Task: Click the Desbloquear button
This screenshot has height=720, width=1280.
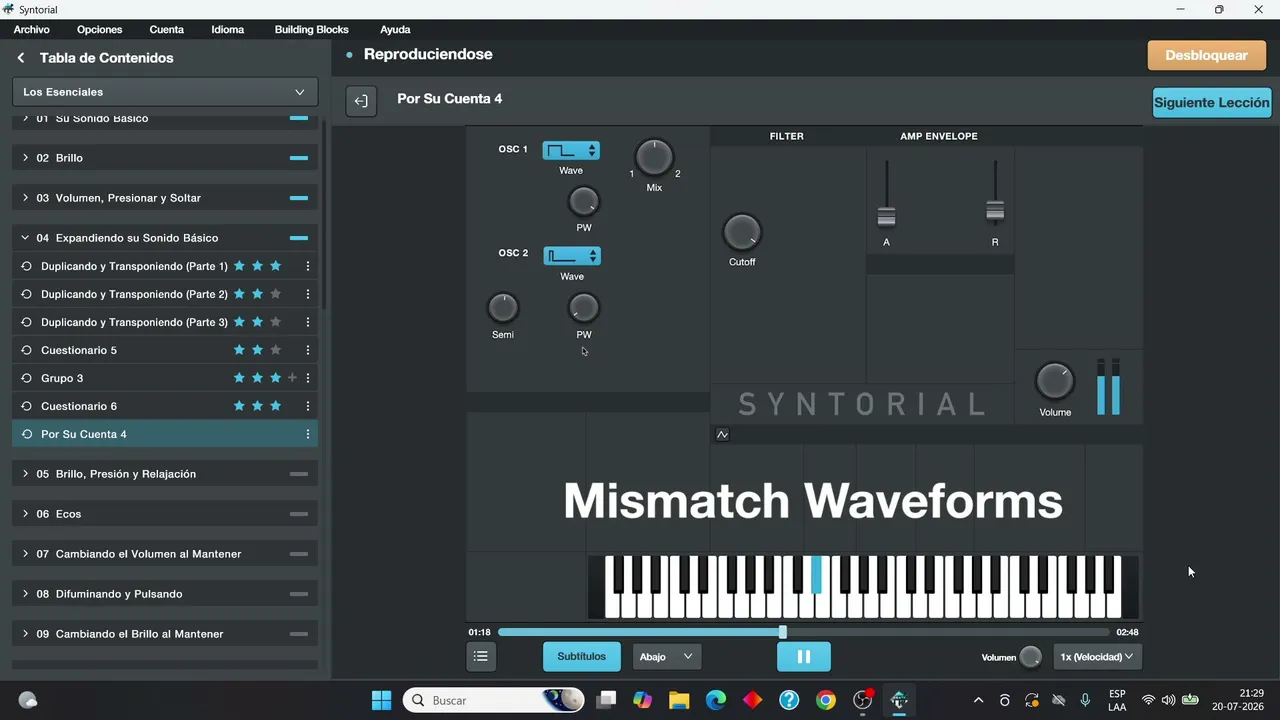Action: pyautogui.click(x=1207, y=55)
